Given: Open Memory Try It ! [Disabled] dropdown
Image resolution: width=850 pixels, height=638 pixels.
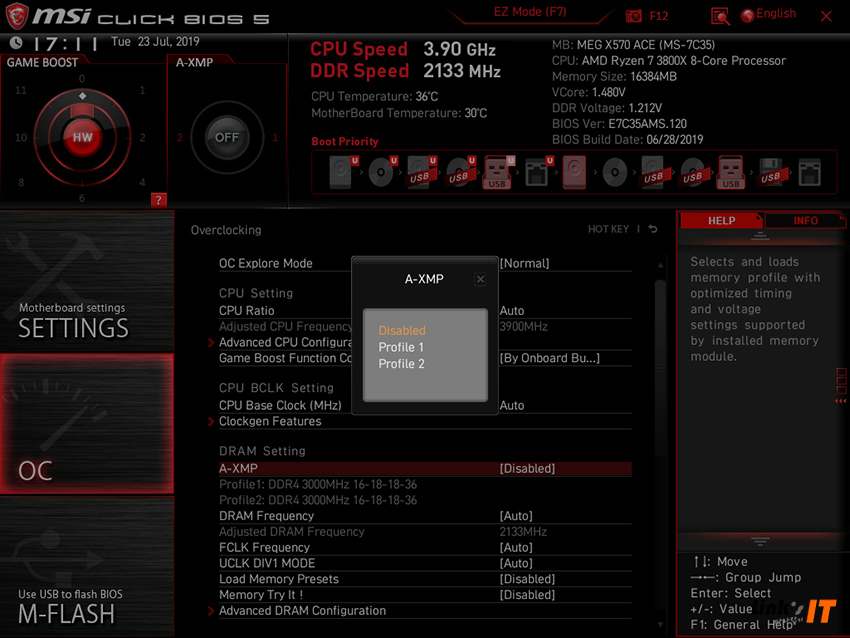Looking at the screenshot, I should pyautogui.click(x=527, y=595).
